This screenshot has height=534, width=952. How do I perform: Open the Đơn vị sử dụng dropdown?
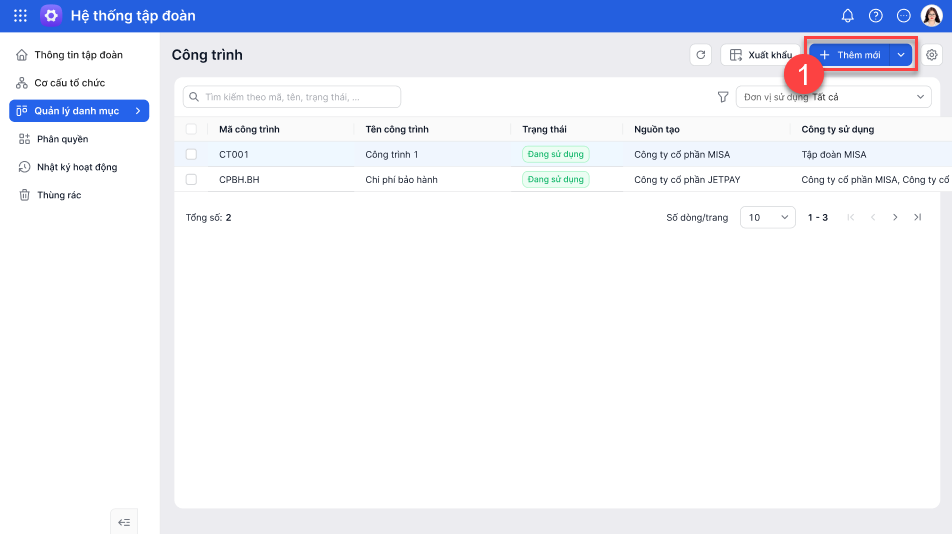(833, 97)
